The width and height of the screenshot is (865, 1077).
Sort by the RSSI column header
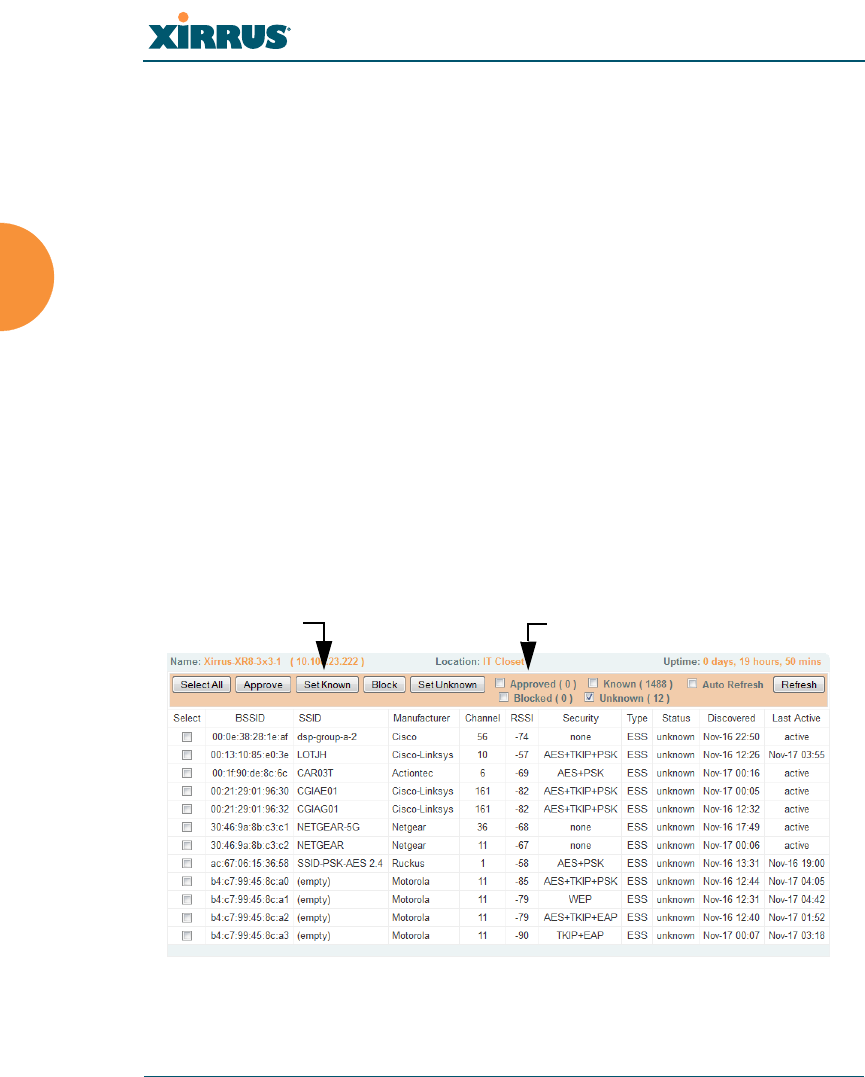pyautogui.click(x=521, y=718)
